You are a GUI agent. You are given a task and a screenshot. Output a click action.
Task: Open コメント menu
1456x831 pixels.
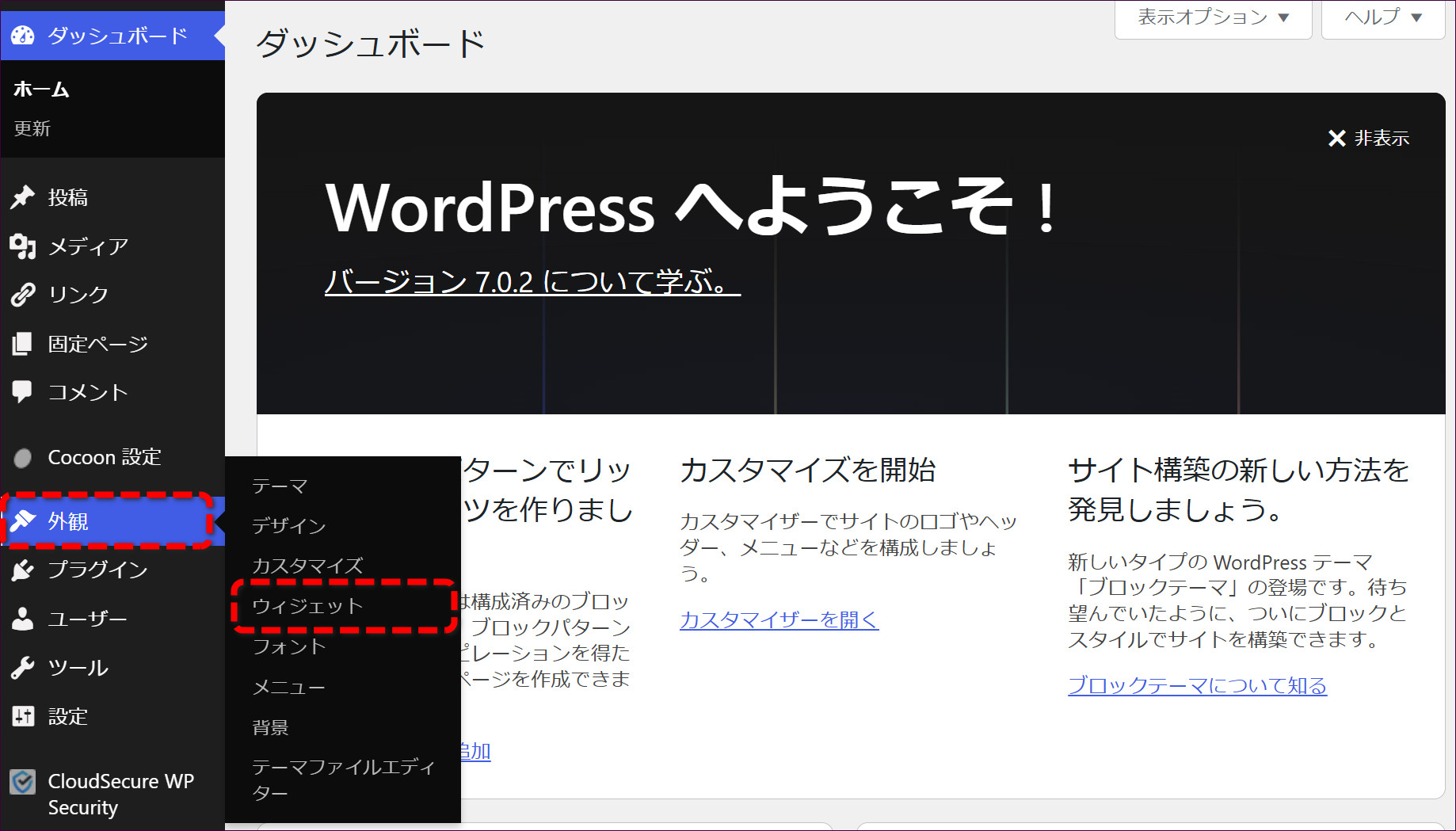pos(112,392)
